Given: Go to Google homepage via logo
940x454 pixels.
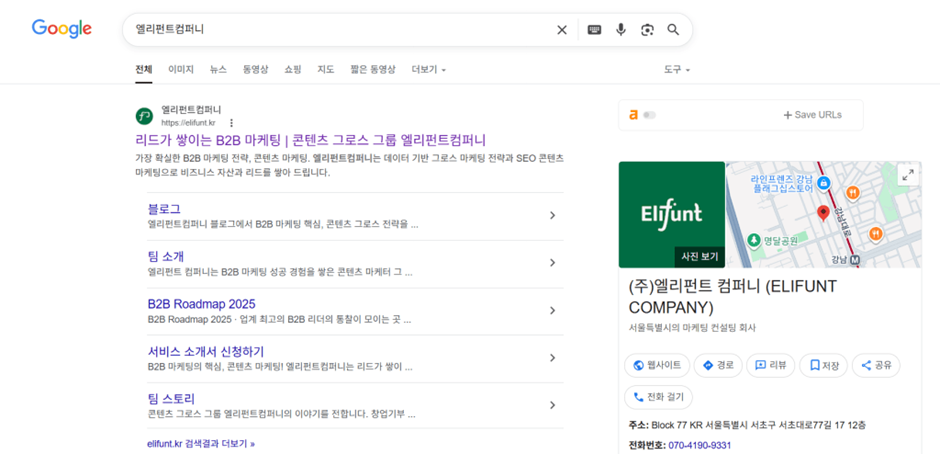Looking at the screenshot, I should pyautogui.click(x=61, y=29).
